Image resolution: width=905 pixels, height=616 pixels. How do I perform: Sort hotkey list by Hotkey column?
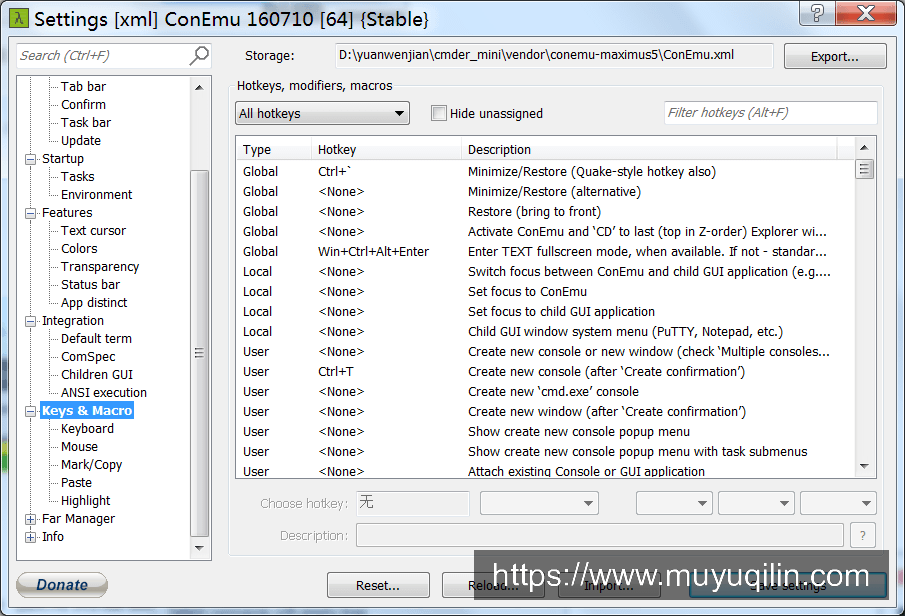coord(386,150)
